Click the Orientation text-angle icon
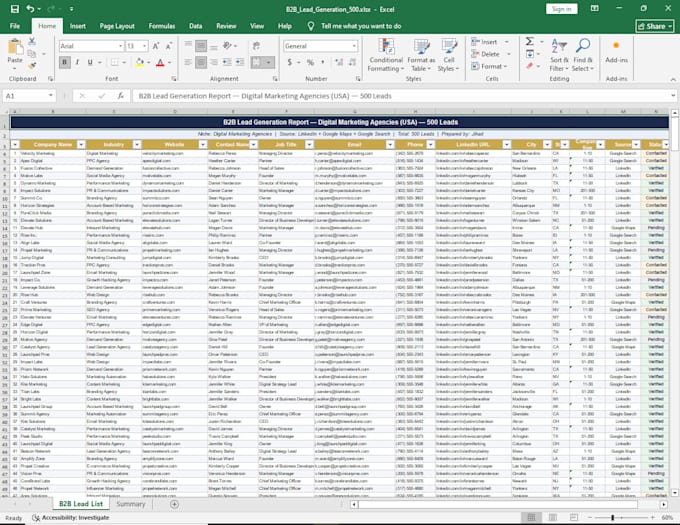Image resolution: width=680 pixels, height=525 pixels. coord(227,46)
